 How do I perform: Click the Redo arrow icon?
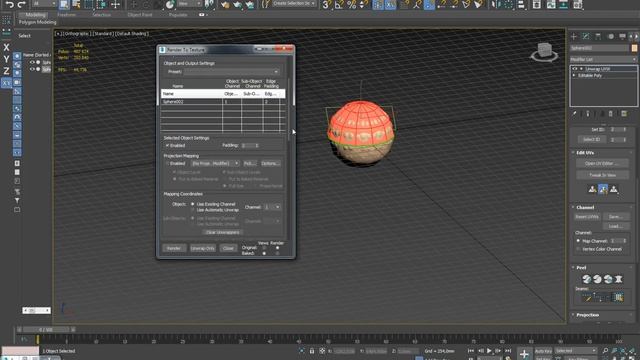click(x=22, y=5)
